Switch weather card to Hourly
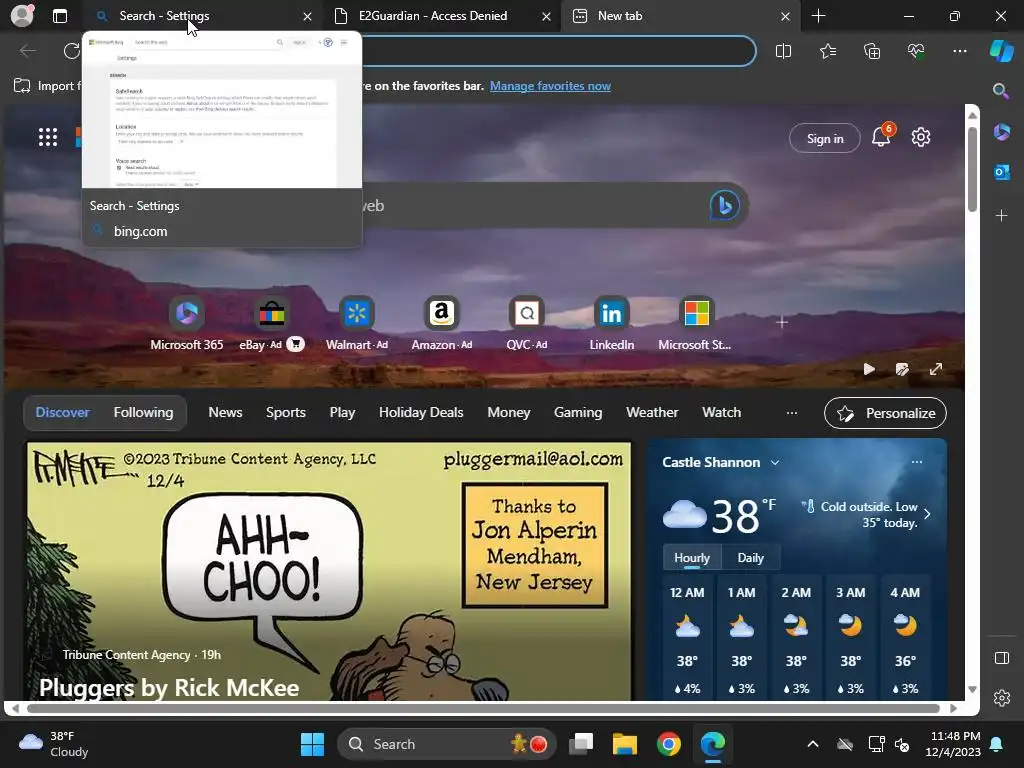The width and height of the screenshot is (1024, 768). 692,558
